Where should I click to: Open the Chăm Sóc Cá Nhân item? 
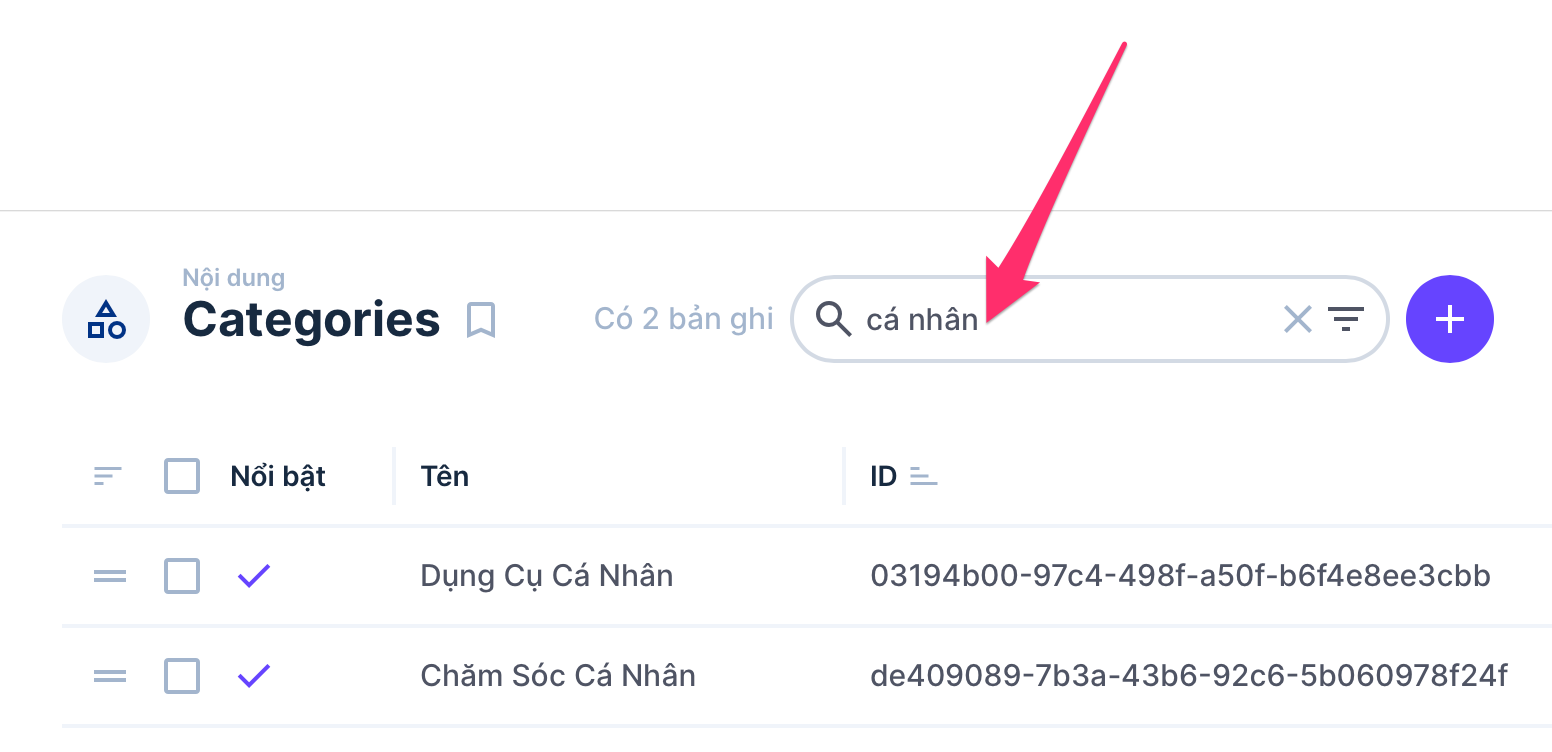pos(557,676)
